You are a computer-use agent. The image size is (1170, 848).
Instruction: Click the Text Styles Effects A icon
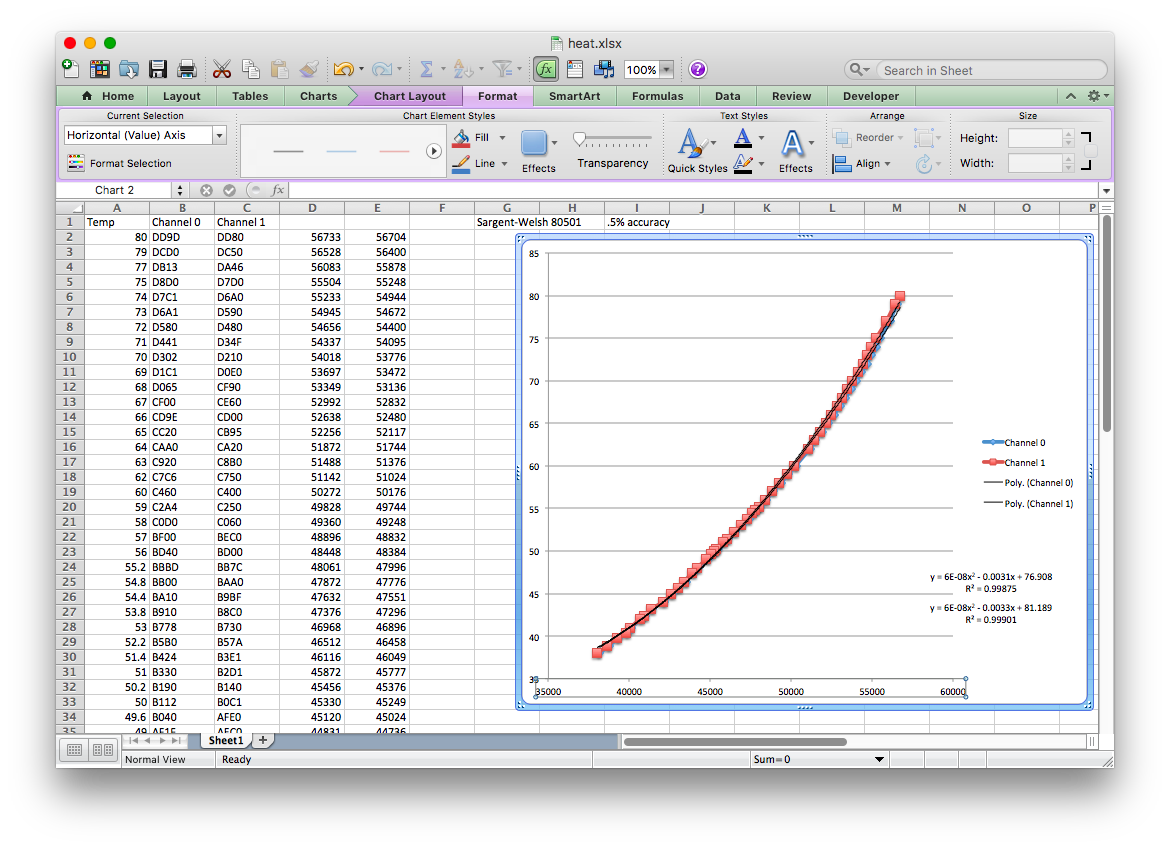point(792,143)
